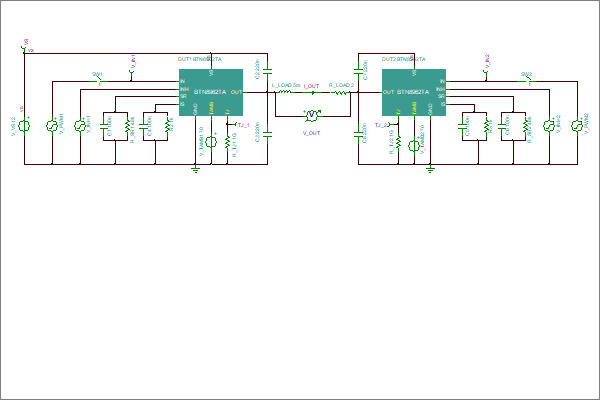Click the INH pin of DUT1
The height and width of the screenshot is (400, 600).
(x=184, y=89)
